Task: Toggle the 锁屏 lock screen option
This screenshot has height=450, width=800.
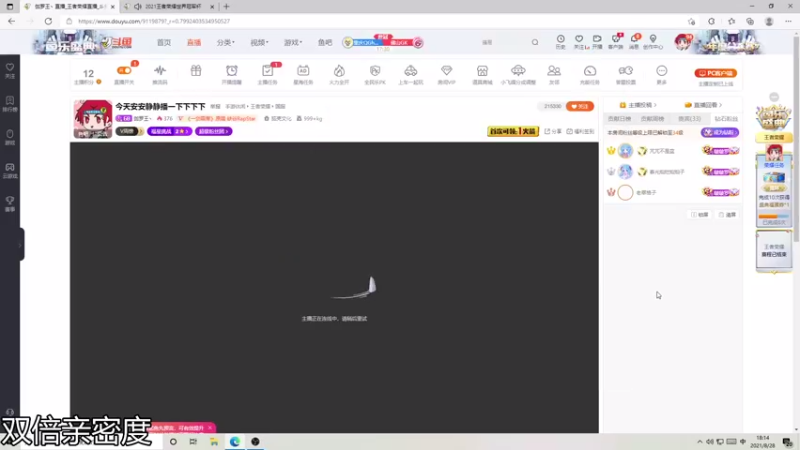Action: click(700, 215)
